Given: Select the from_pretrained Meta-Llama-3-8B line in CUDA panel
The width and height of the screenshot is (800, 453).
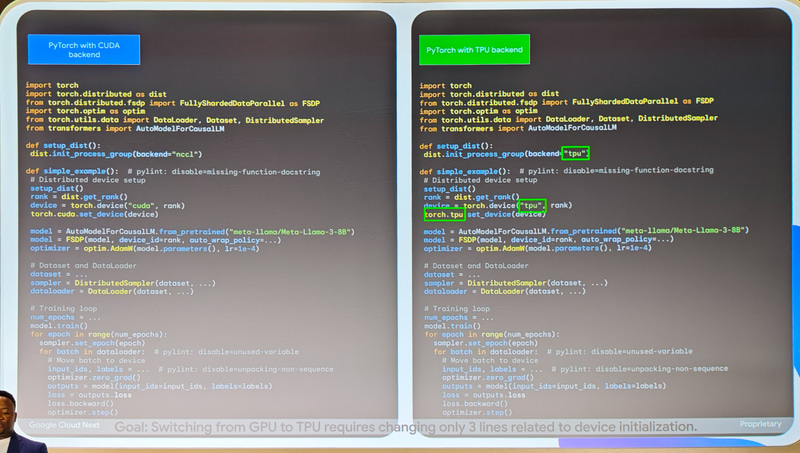Looking at the screenshot, I should 192,232.
